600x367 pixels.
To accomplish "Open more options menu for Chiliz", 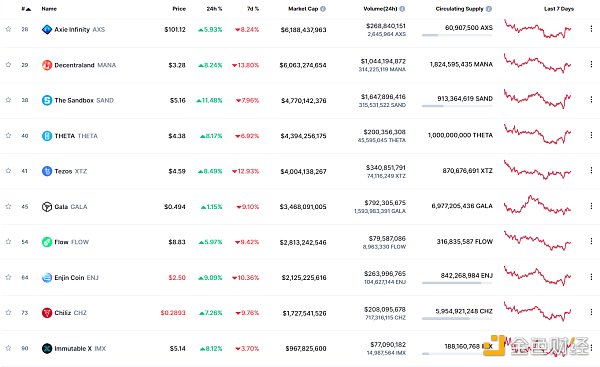I will click(591, 312).
